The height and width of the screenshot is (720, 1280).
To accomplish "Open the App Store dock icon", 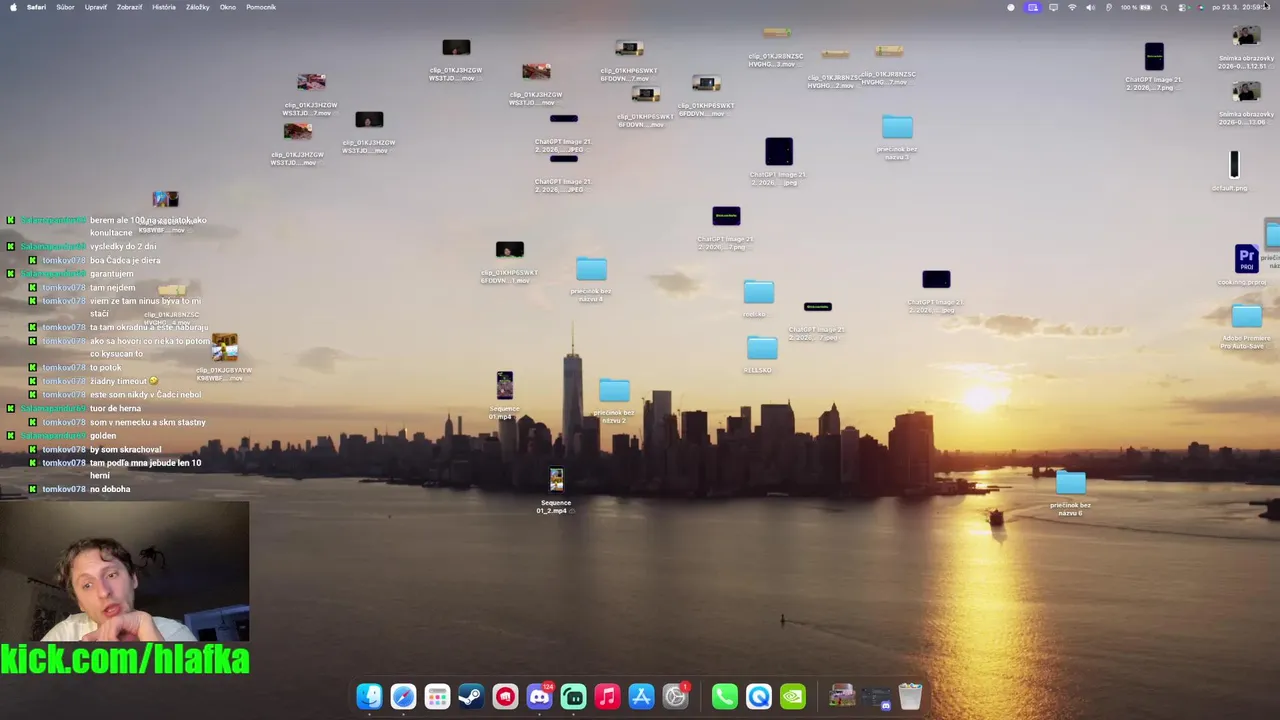I will 641,696.
